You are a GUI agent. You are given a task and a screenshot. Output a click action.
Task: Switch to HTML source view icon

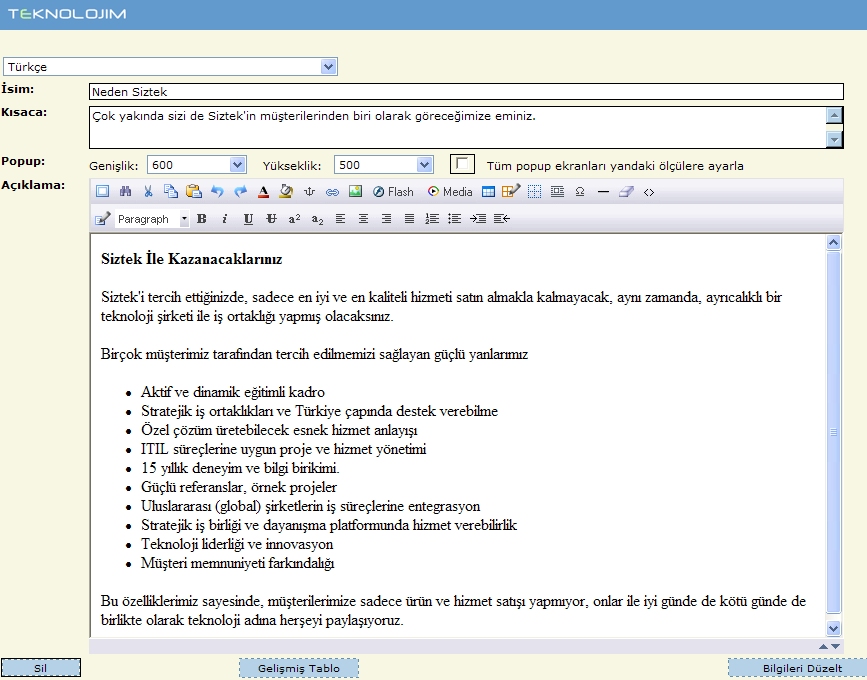point(649,192)
